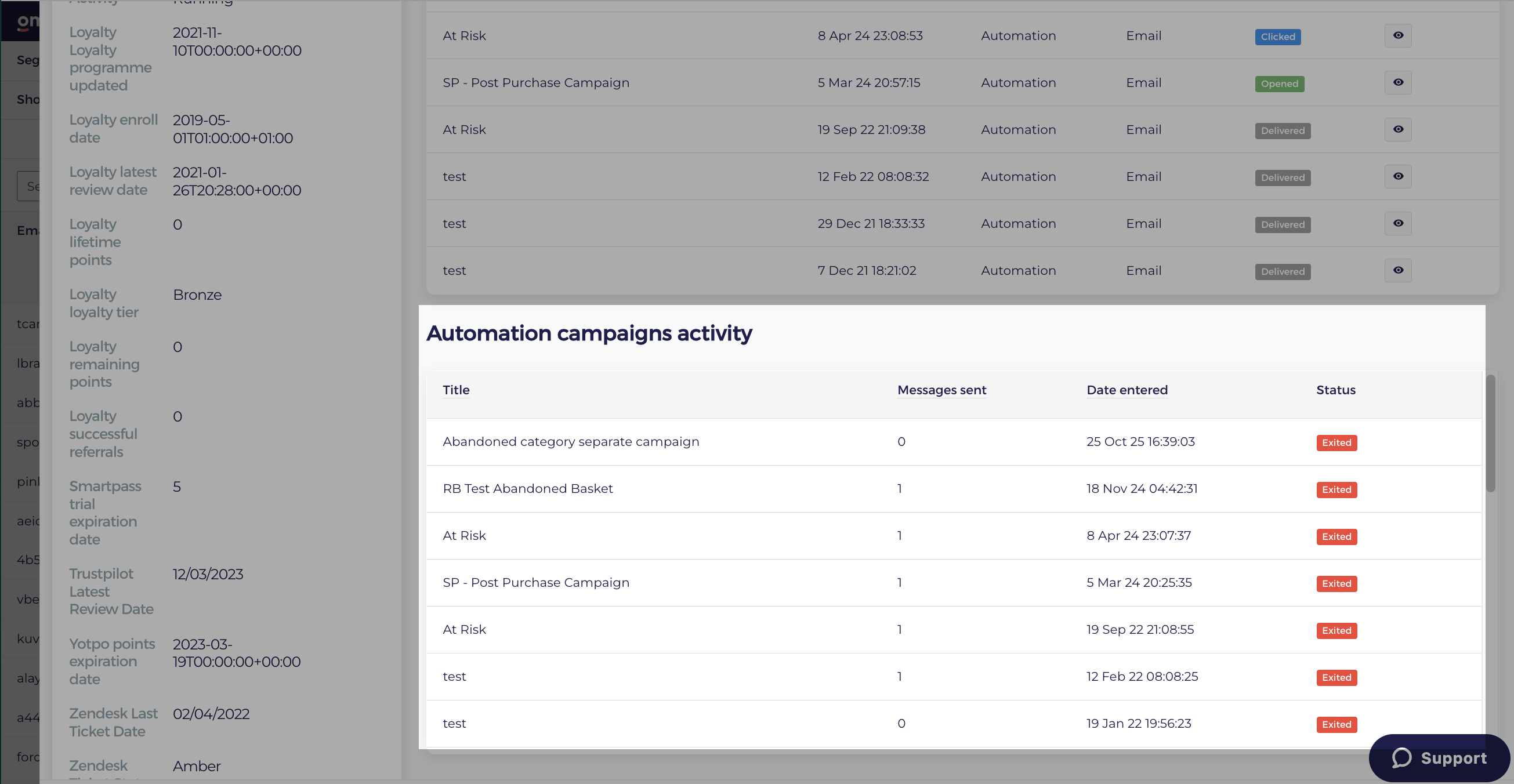The height and width of the screenshot is (784, 1514).
Task: Open eye preview for test 29 Dec 21
Action: click(1397, 223)
